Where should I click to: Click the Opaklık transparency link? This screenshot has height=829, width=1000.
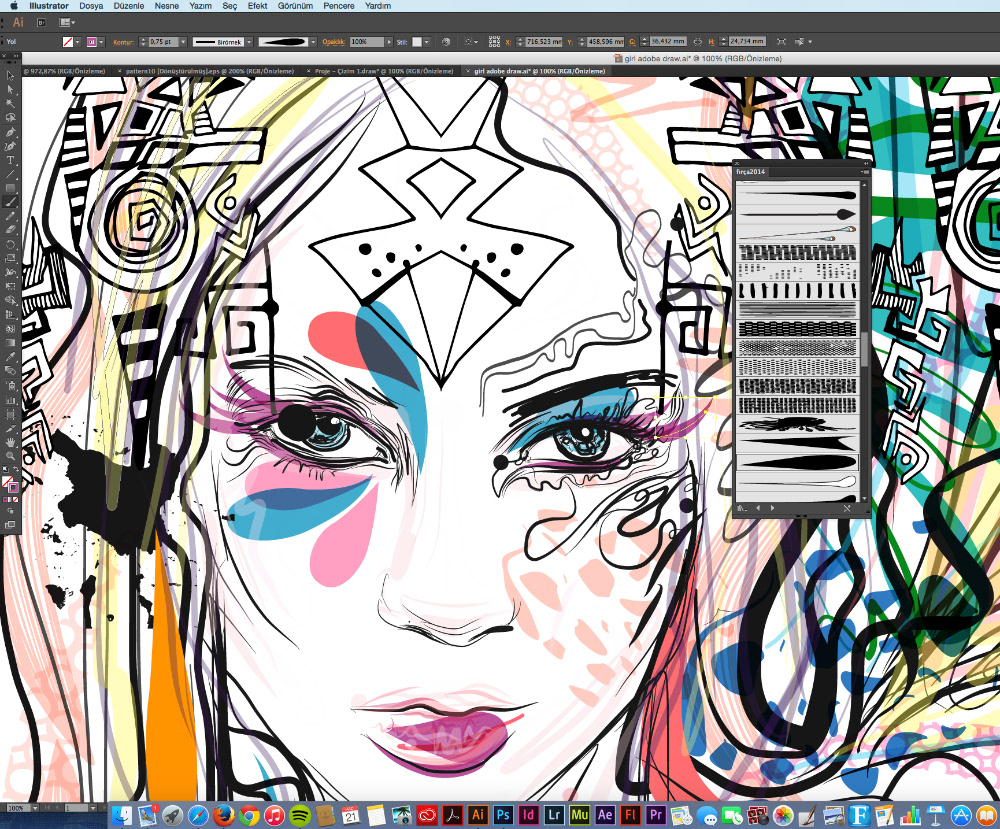click(334, 42)
